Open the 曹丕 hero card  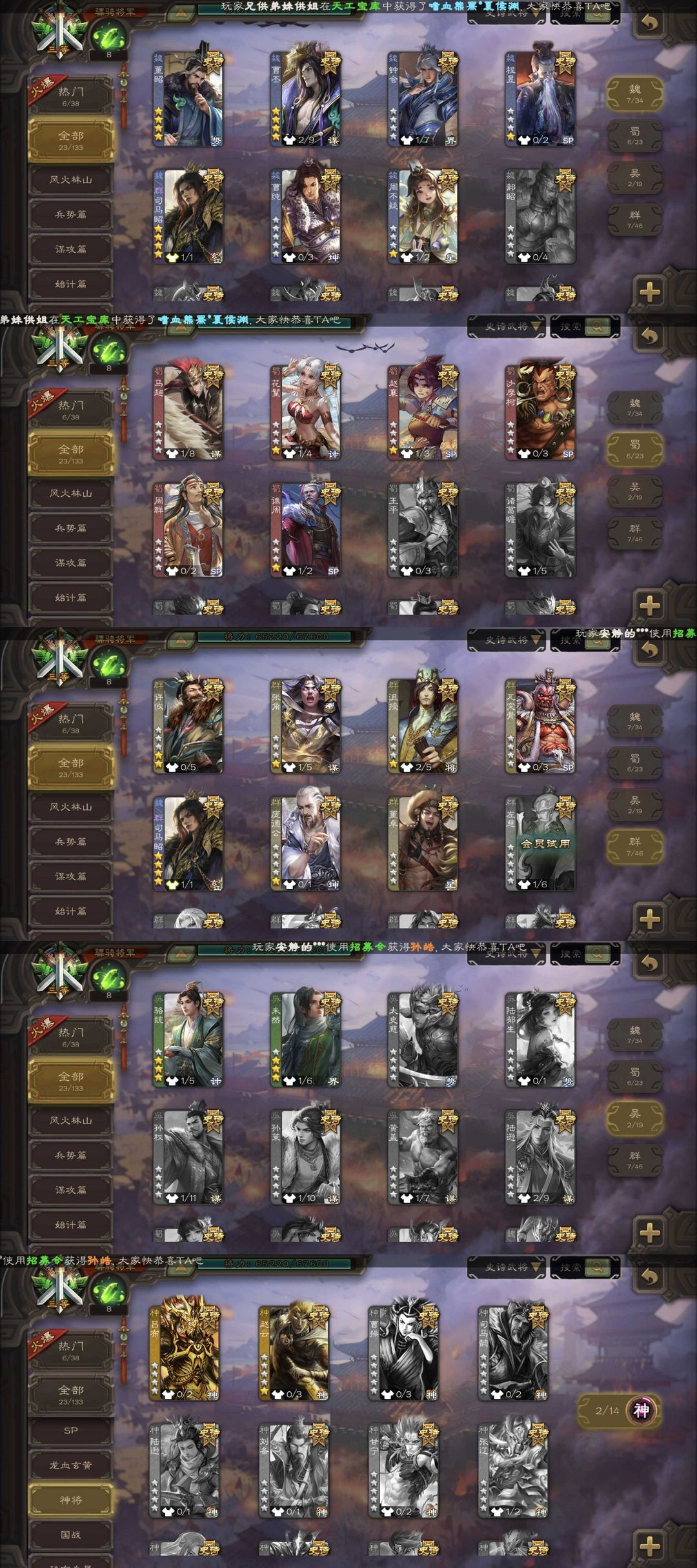[305, 99]
